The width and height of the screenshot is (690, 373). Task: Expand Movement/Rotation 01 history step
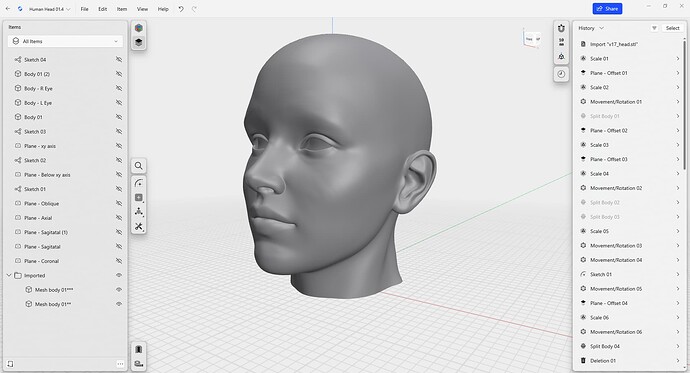(x=678, y=102)
